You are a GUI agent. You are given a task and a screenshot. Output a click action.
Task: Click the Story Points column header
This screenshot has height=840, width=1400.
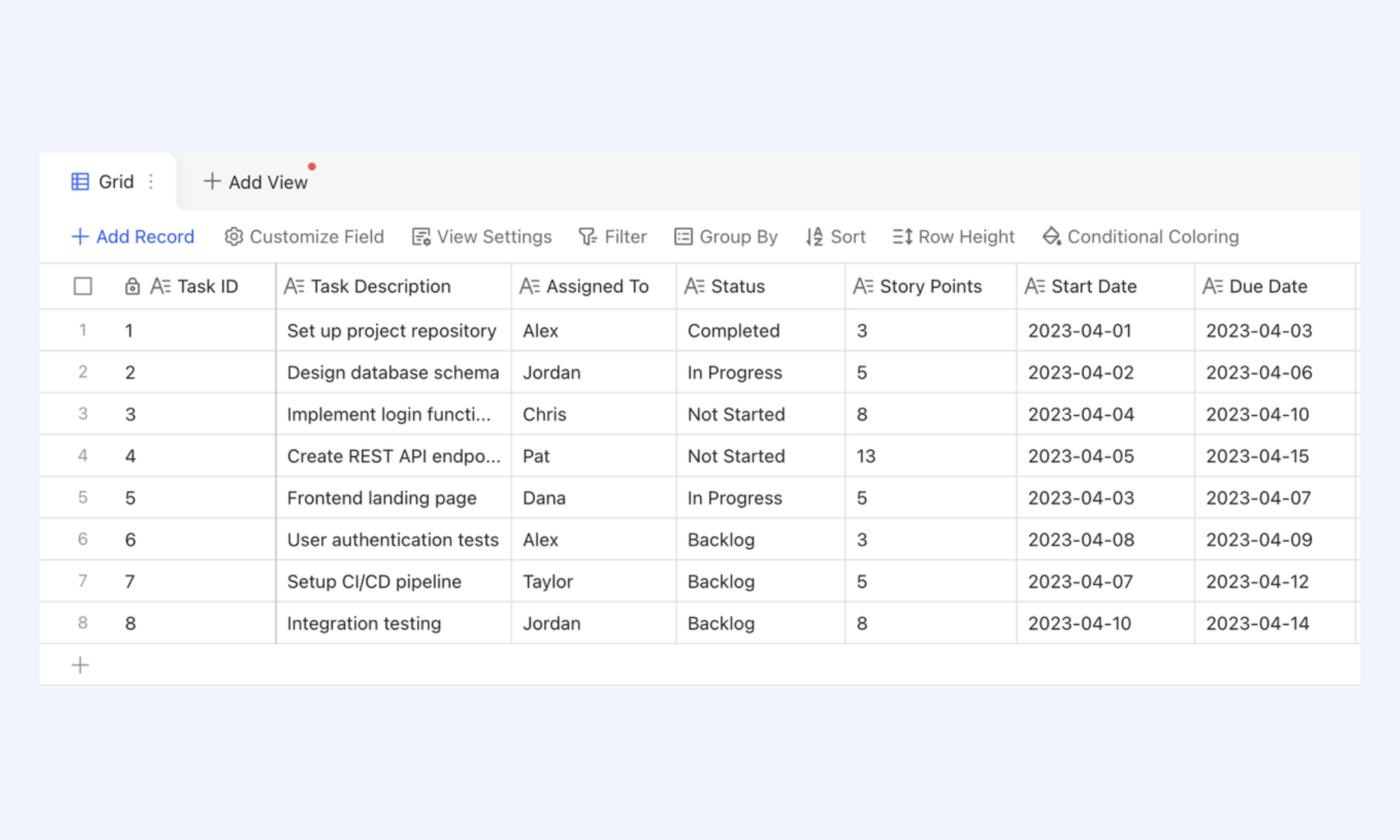coord(931,286)
